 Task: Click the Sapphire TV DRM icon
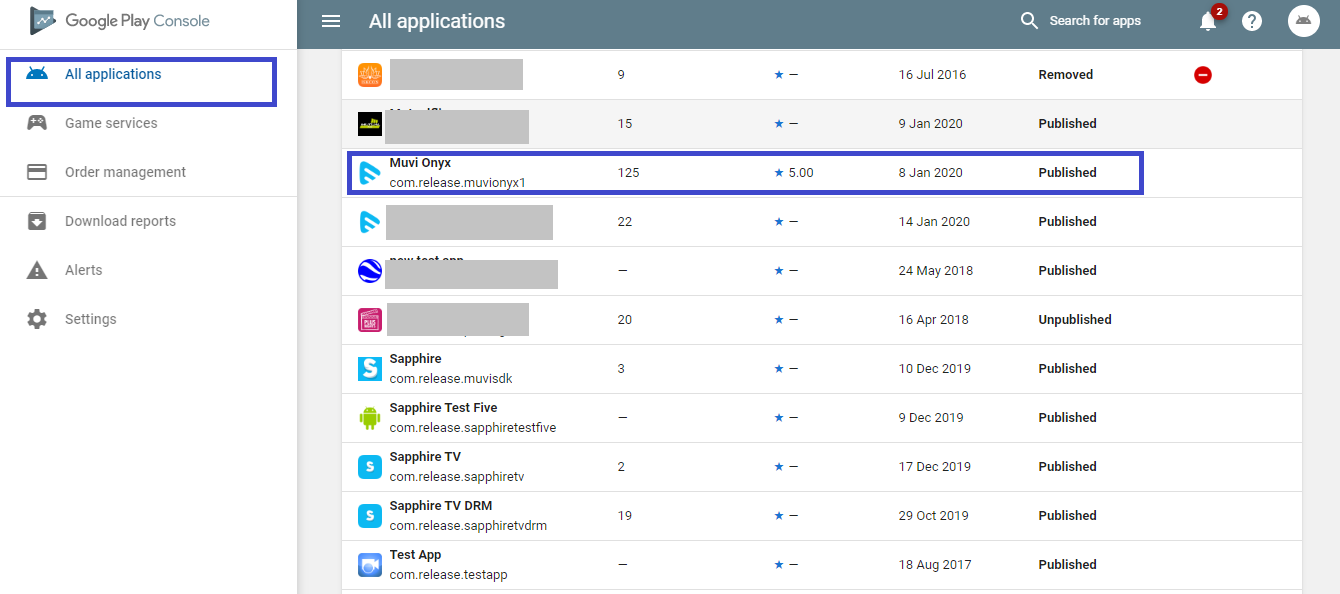pyautogui.click(x=370, y=516)
